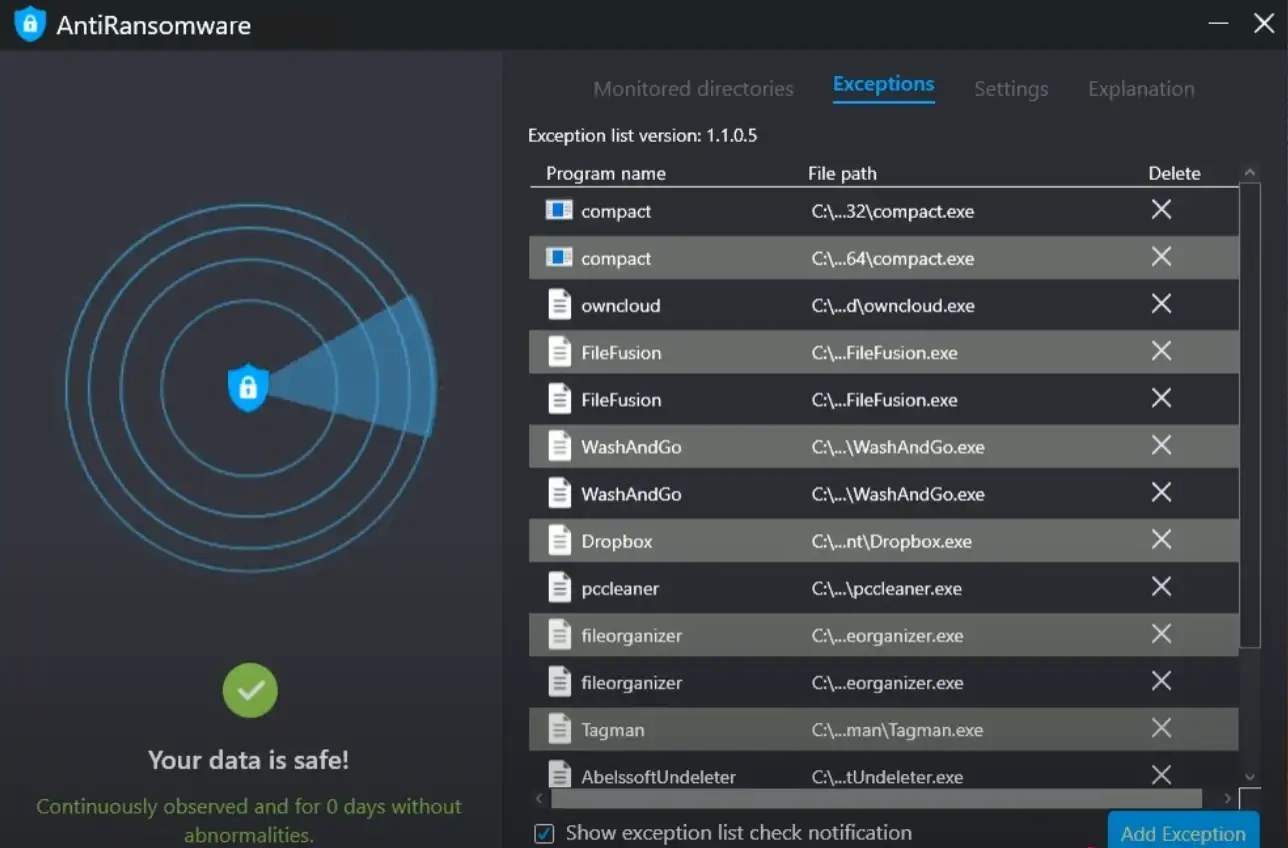Toggle Show exception list check notification

pos(545,833)
